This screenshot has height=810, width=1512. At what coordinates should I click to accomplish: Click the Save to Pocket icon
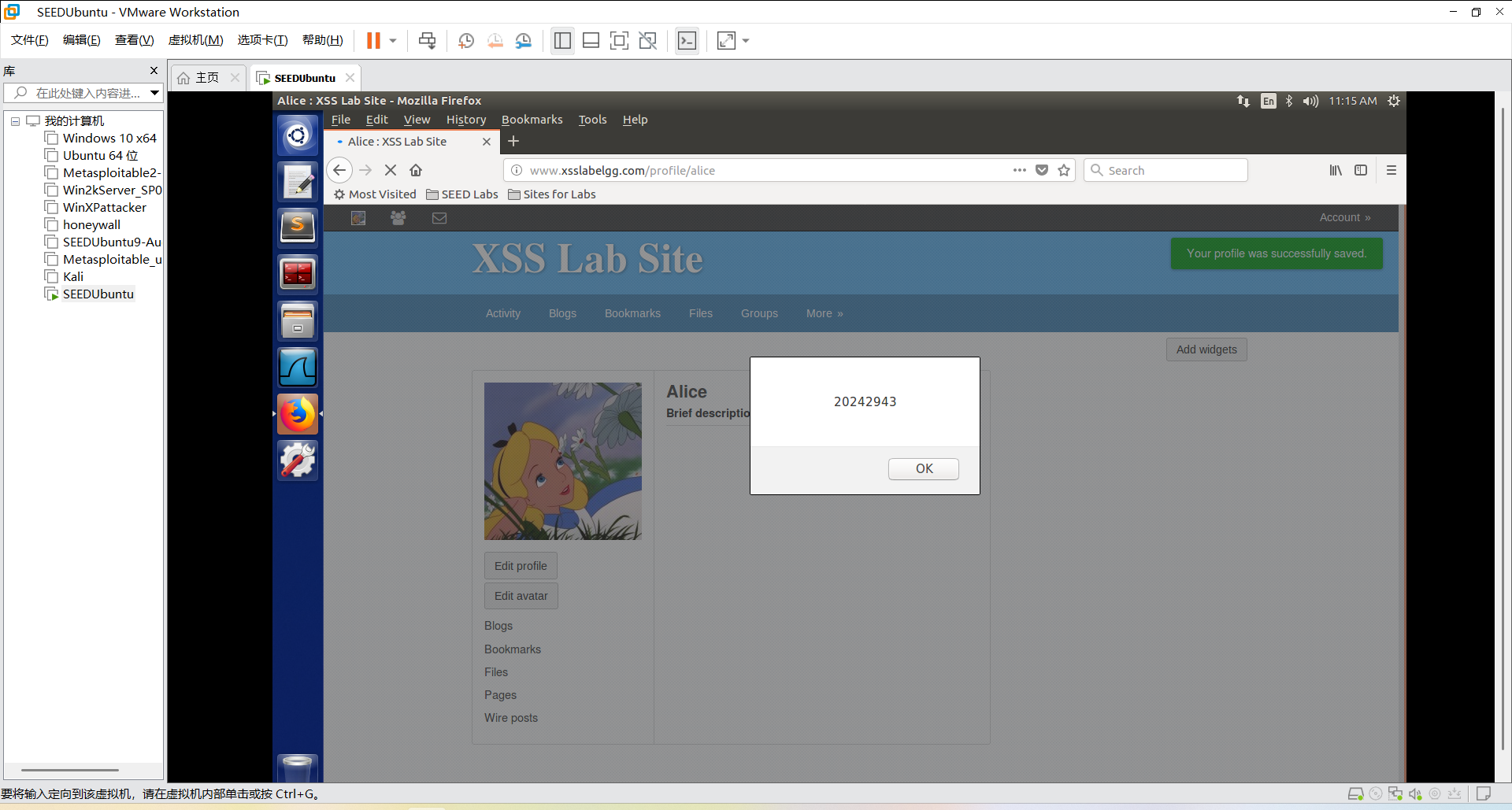click(1042, 170)
